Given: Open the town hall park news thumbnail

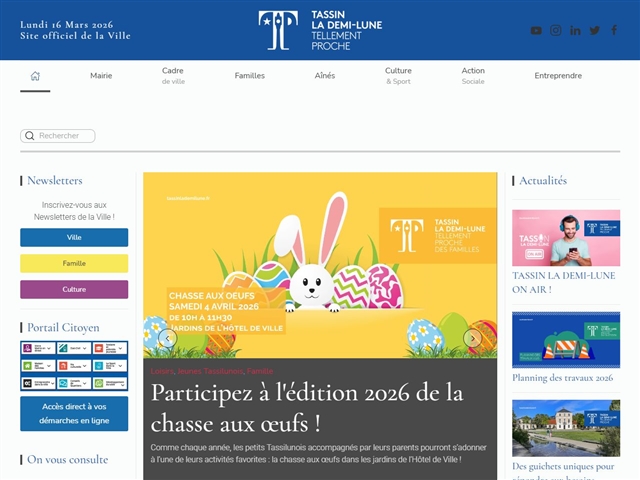Looking at the screenshot, I should click(x=566, y=428).
